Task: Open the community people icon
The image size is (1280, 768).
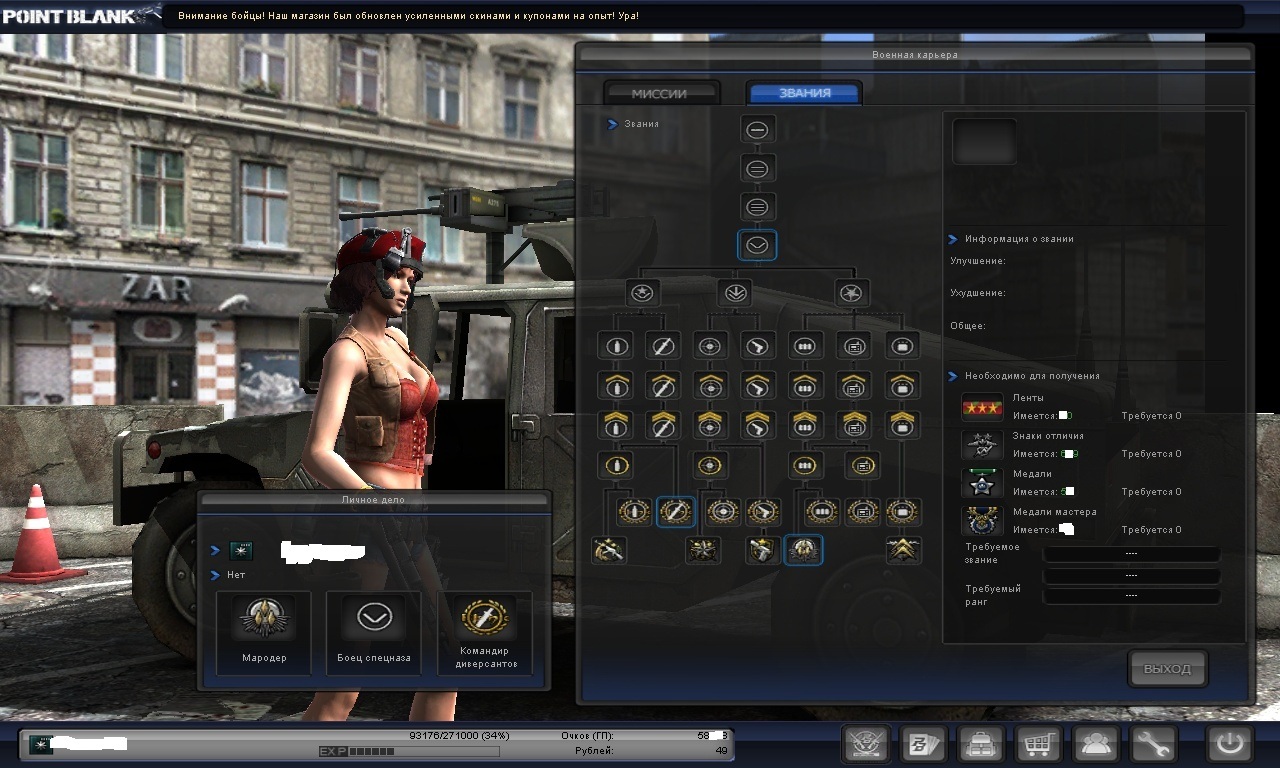Action: point(1096,744)
